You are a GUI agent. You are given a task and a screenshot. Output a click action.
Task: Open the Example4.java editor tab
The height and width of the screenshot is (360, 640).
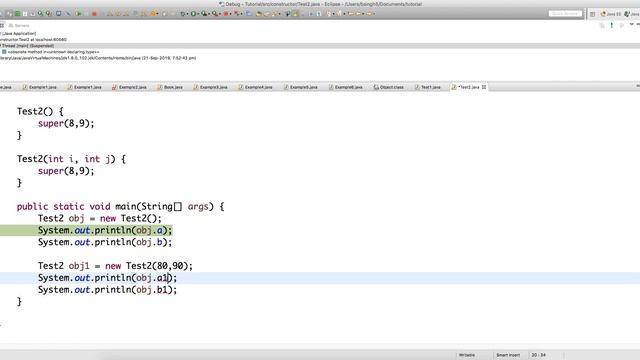pyautogui.click(x=256, y=87)
